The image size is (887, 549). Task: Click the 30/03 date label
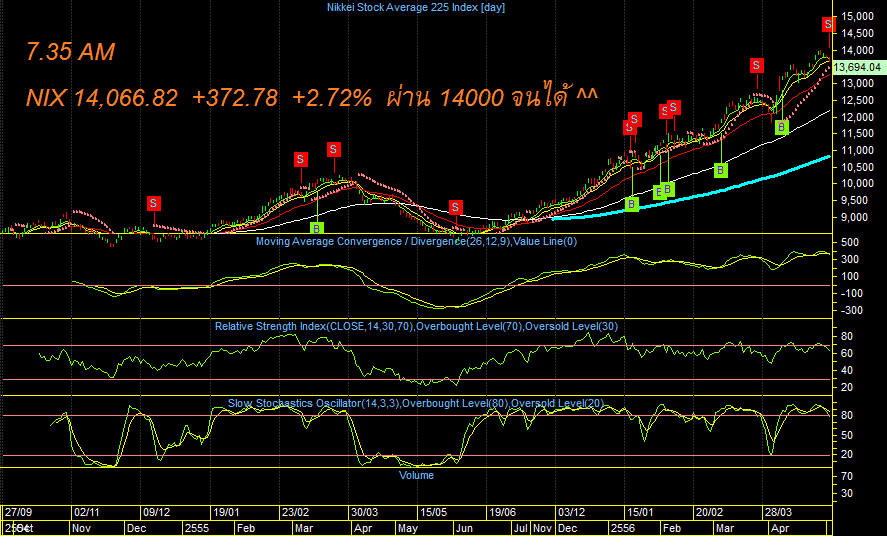pos(364,512)
